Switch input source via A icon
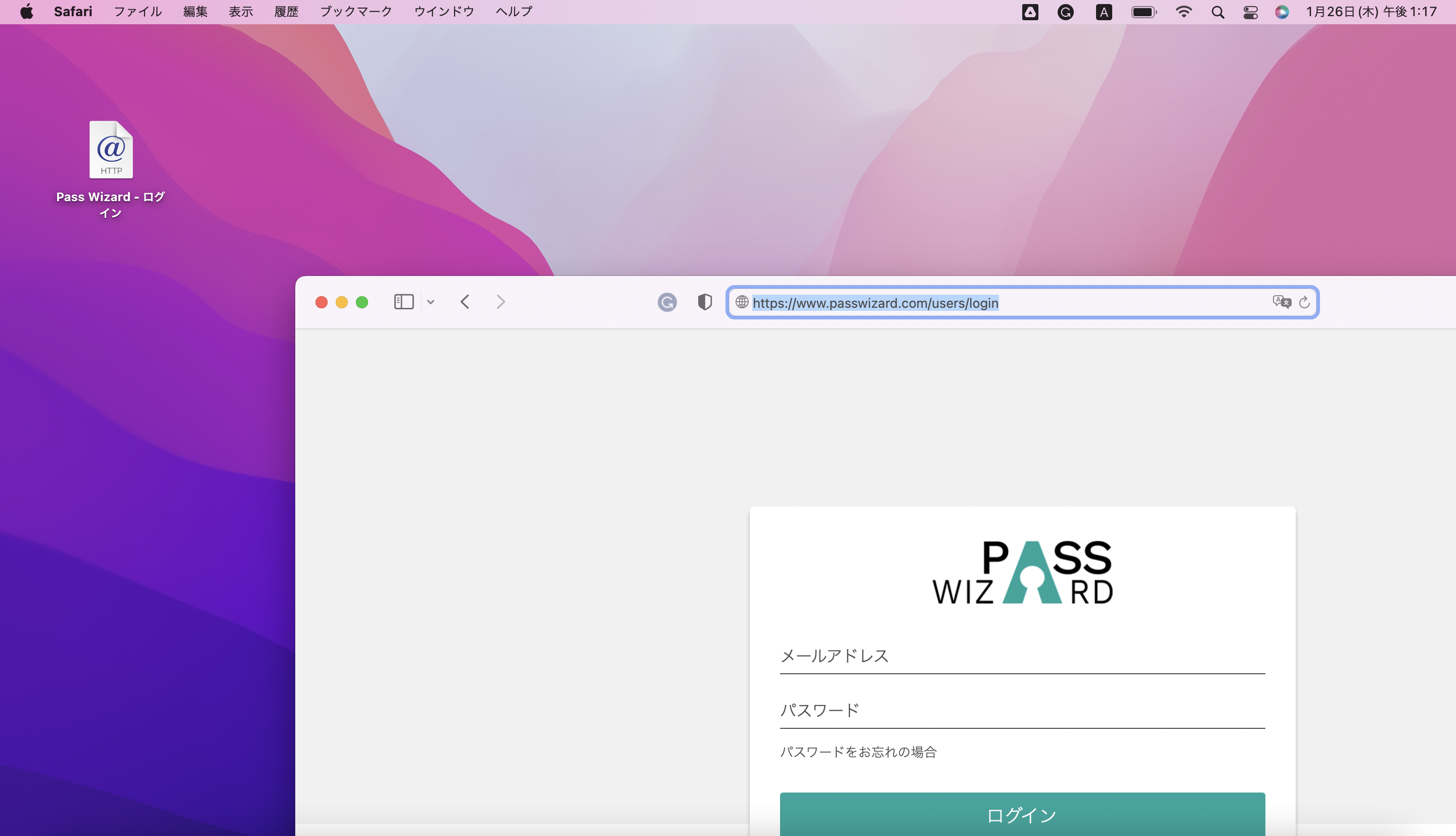The image size is (1456, 836). point(1104,12)
